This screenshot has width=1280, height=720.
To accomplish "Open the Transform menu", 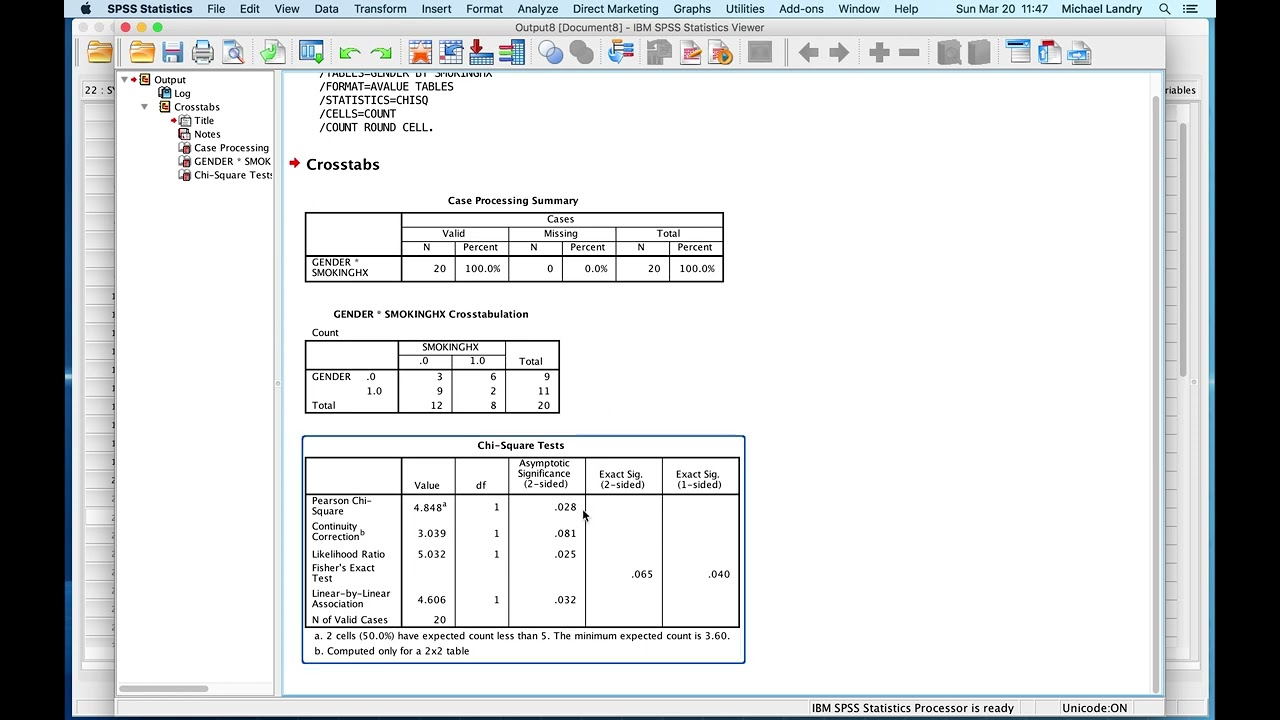I will pyautogui.click(x=380, y=9).
